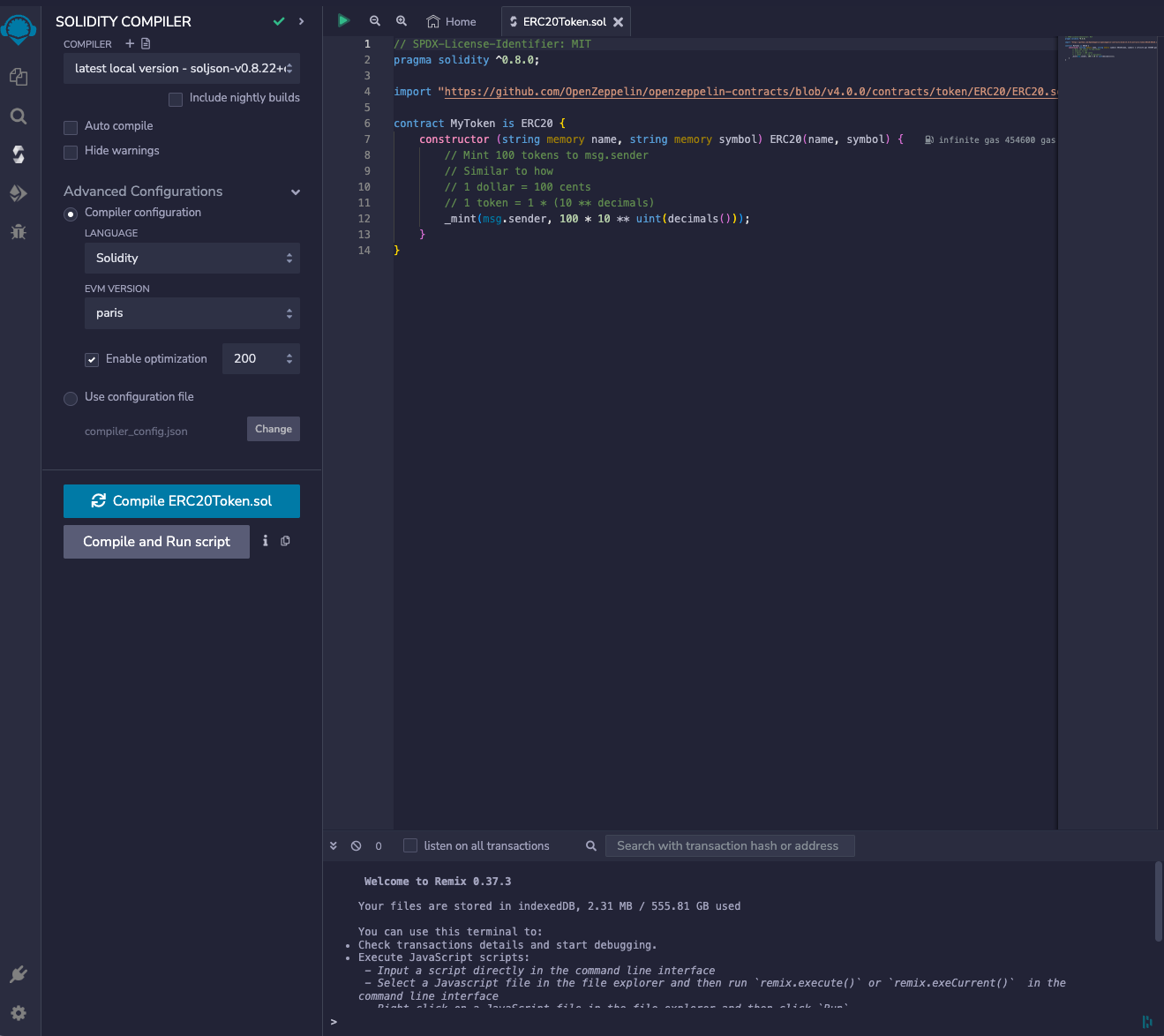Click the _mint call on line 12
The width and height of the screenshot is (1164, 1036).
coord(597,219)
